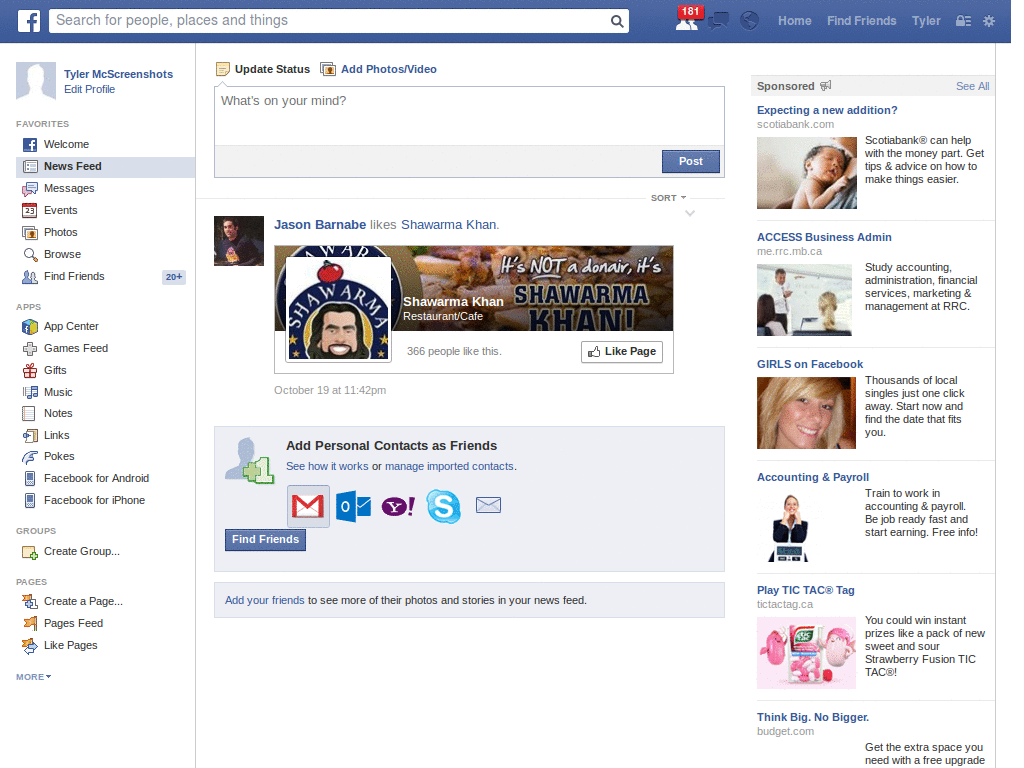Screen dimensions: 1024x768
Task: Click the Music icon
Action: [x=30, y=392]
